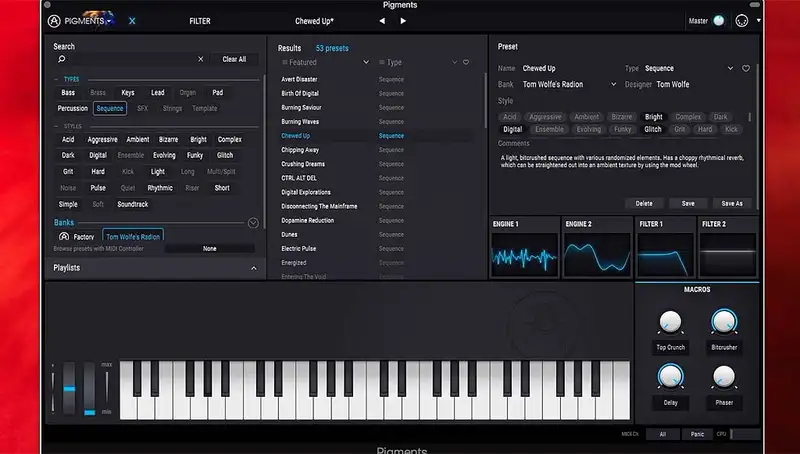Click the Save As button
800x454 pixels.
coord(732,204)
